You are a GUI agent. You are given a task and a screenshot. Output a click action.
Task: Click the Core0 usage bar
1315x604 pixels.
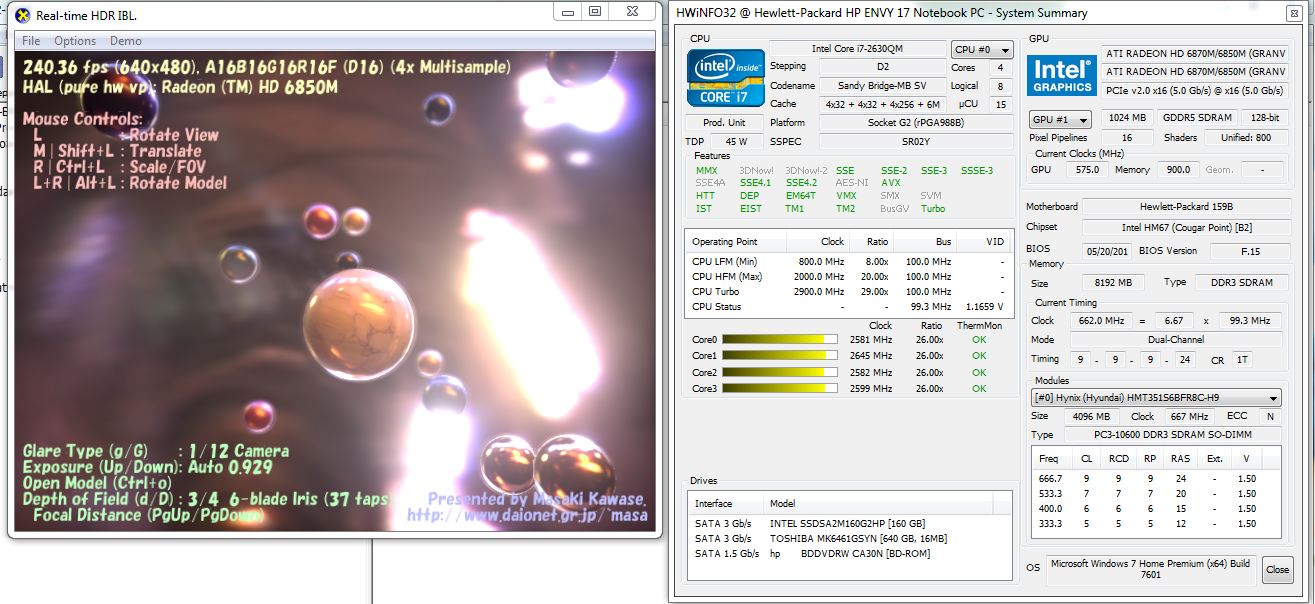click(780, 340)
